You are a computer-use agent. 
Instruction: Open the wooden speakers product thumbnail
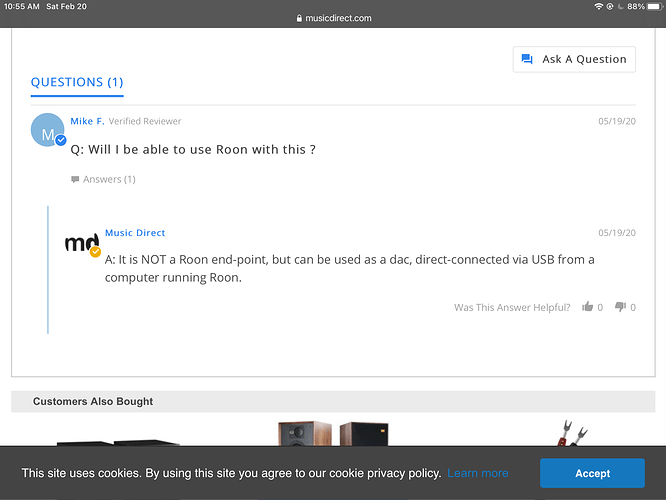(333, 433)
